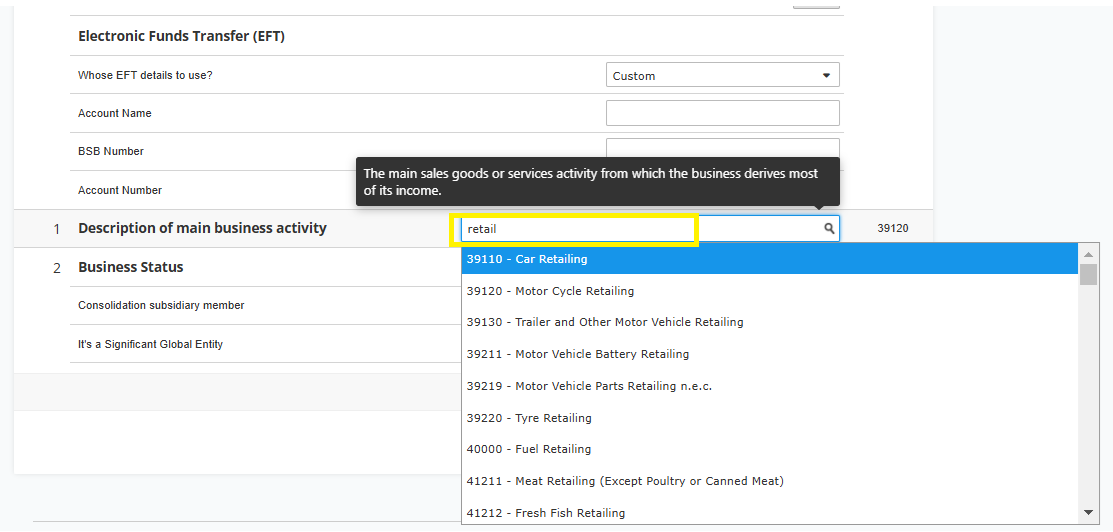Select 39110 - Car Retailing option
This screenshot has width=1113, height=532.
(527, 259)
